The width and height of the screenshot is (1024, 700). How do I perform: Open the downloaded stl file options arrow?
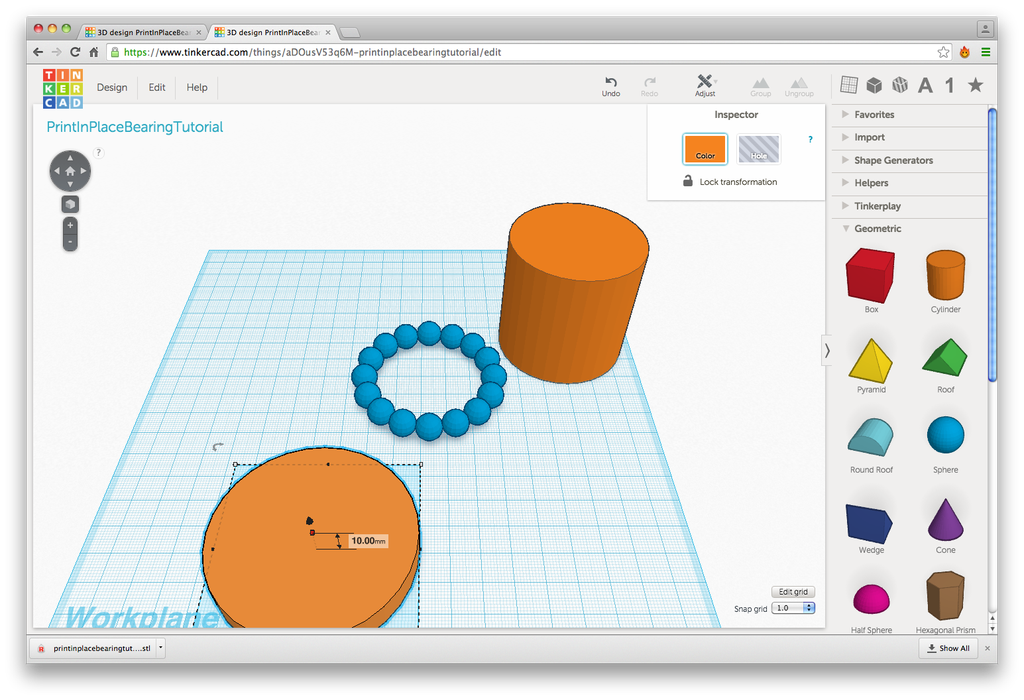160,648
